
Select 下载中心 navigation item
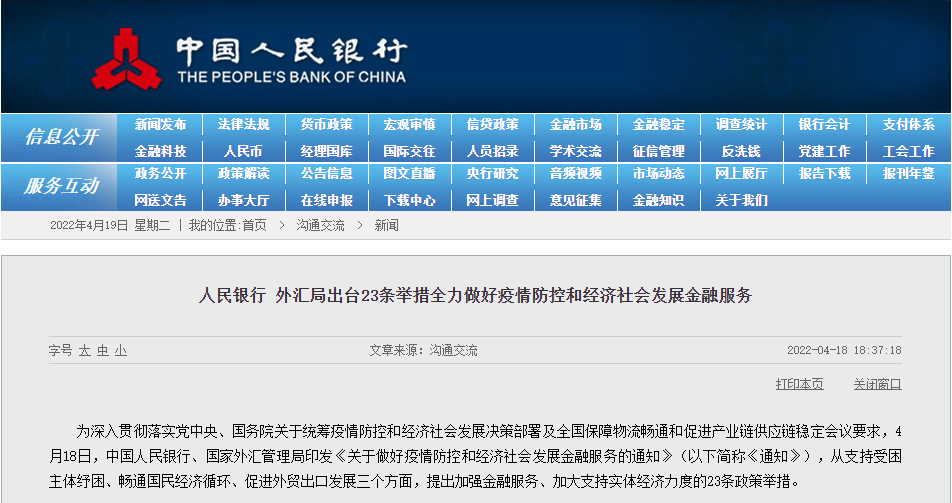click(410, 200)
